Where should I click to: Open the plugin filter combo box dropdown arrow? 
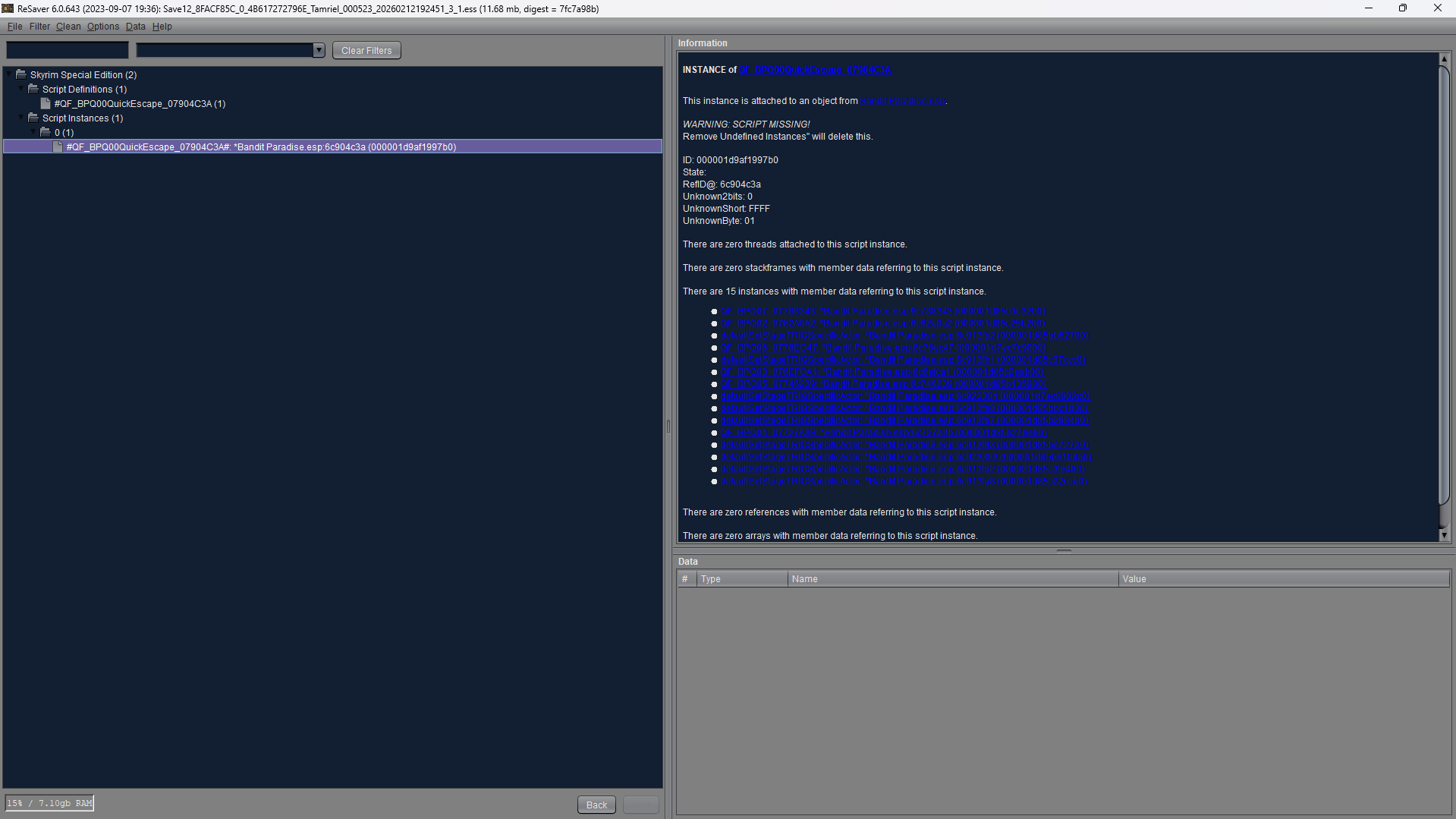coord(319,50)
